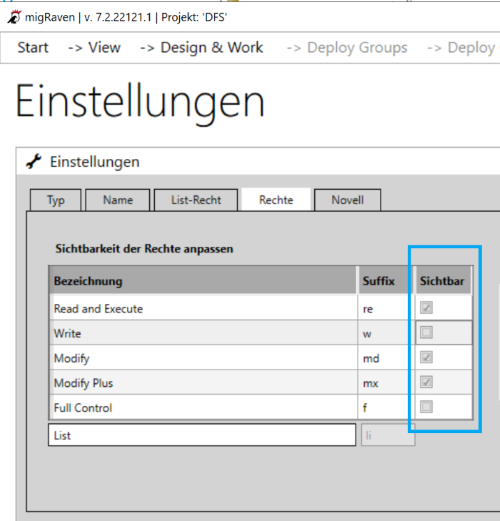Click the li suffix field
This screenshot has height=521, width=500.
(388, 435)
